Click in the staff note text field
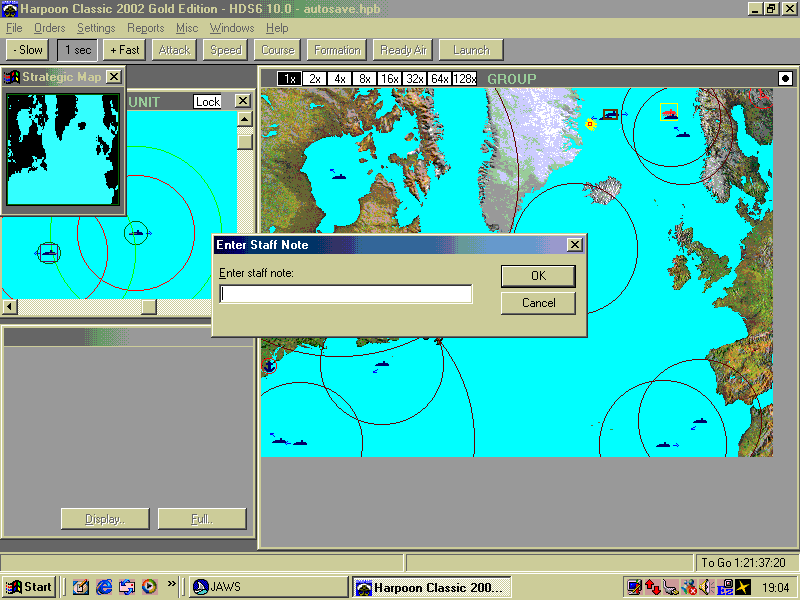The height and width of the screenshot is (600, 800). tap(346, 294)
